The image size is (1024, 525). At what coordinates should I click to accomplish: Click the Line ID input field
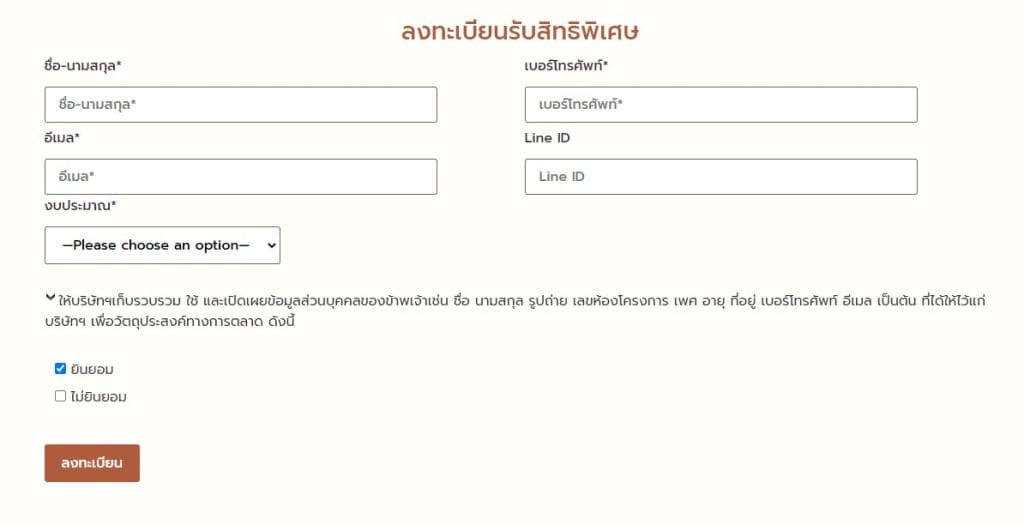720,177
